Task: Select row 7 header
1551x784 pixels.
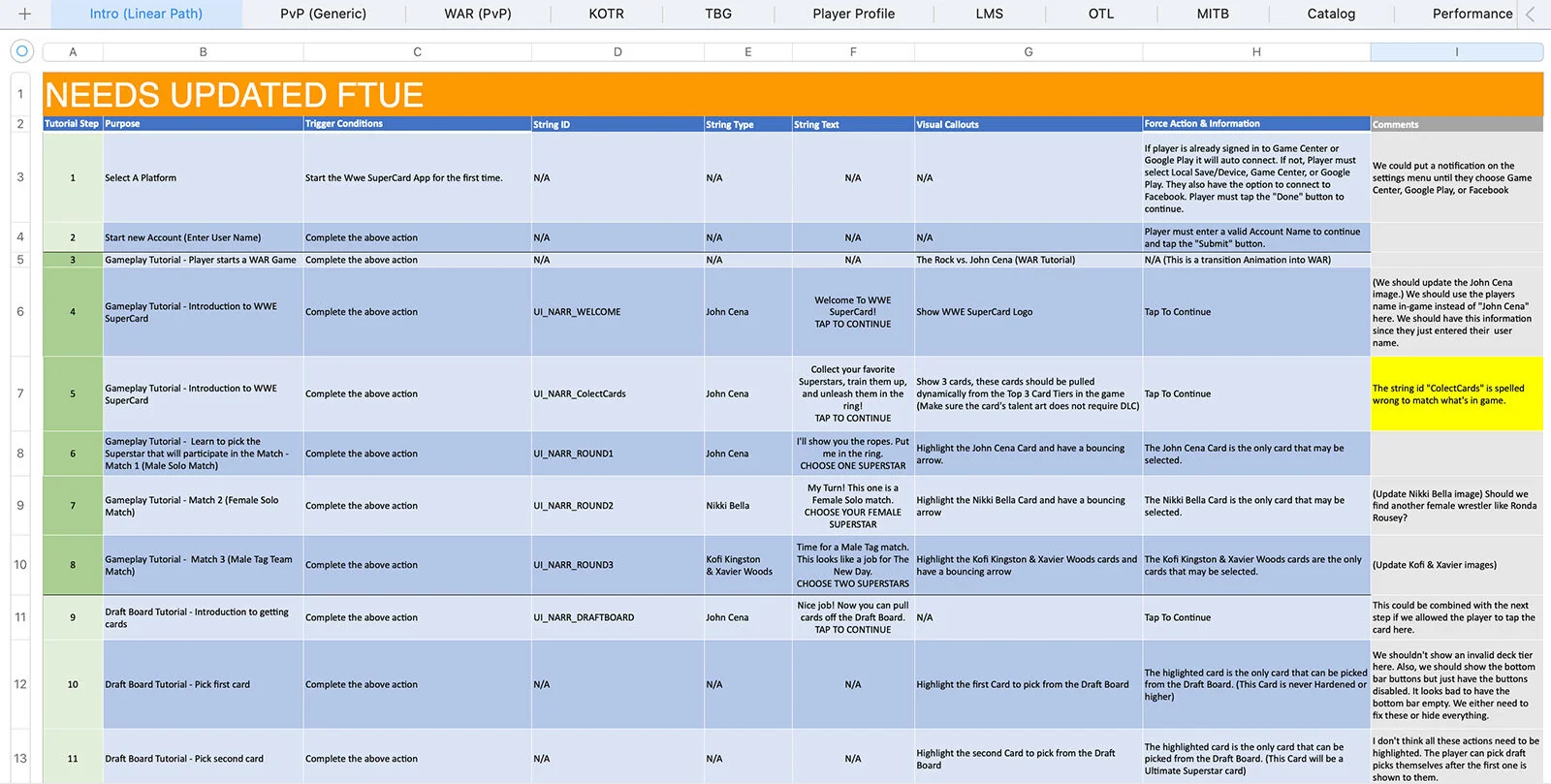Action: (x=20, y=393)
